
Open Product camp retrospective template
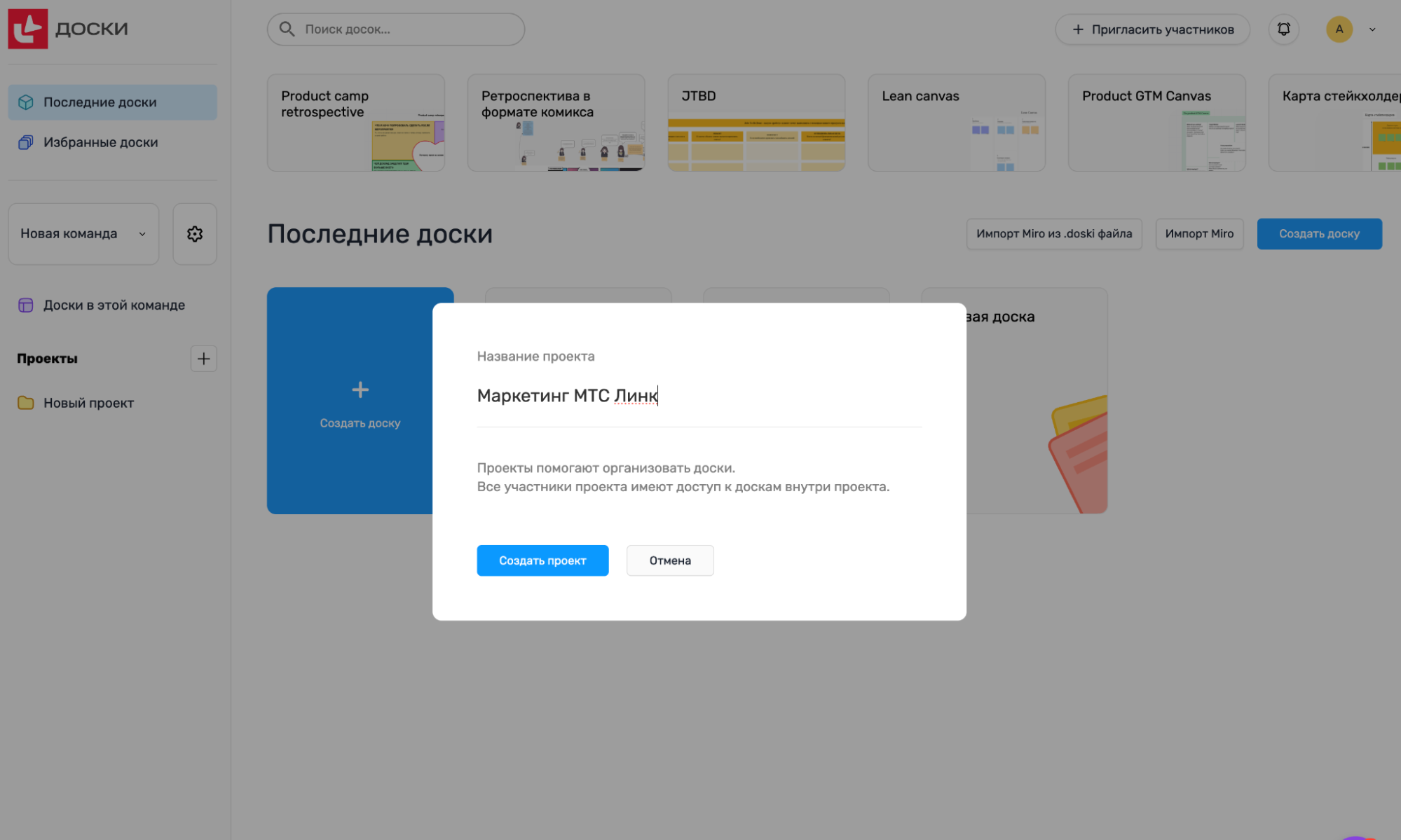click(x=356, y=123)
